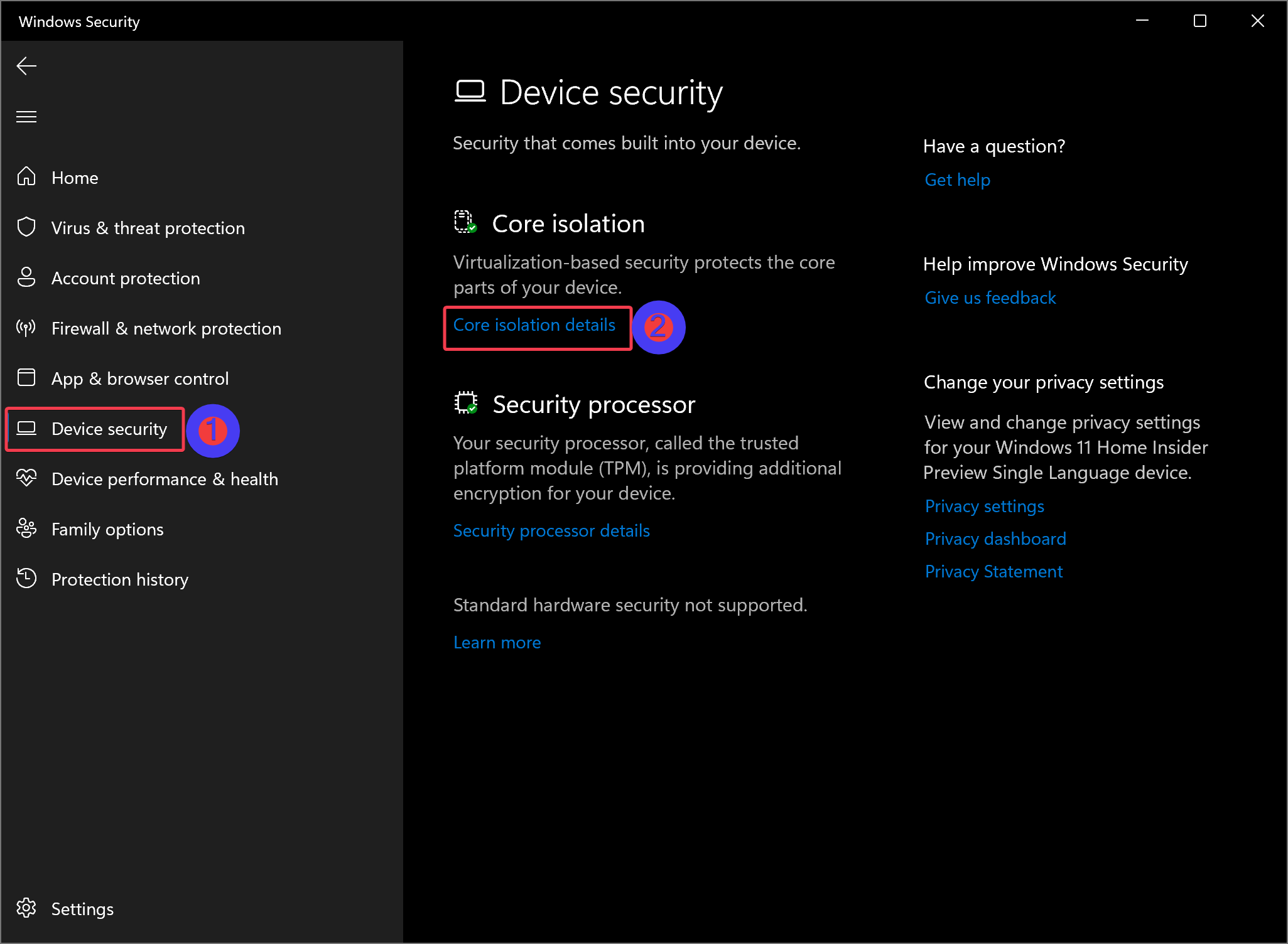Toggle the hamburger navigation menu

26,117
